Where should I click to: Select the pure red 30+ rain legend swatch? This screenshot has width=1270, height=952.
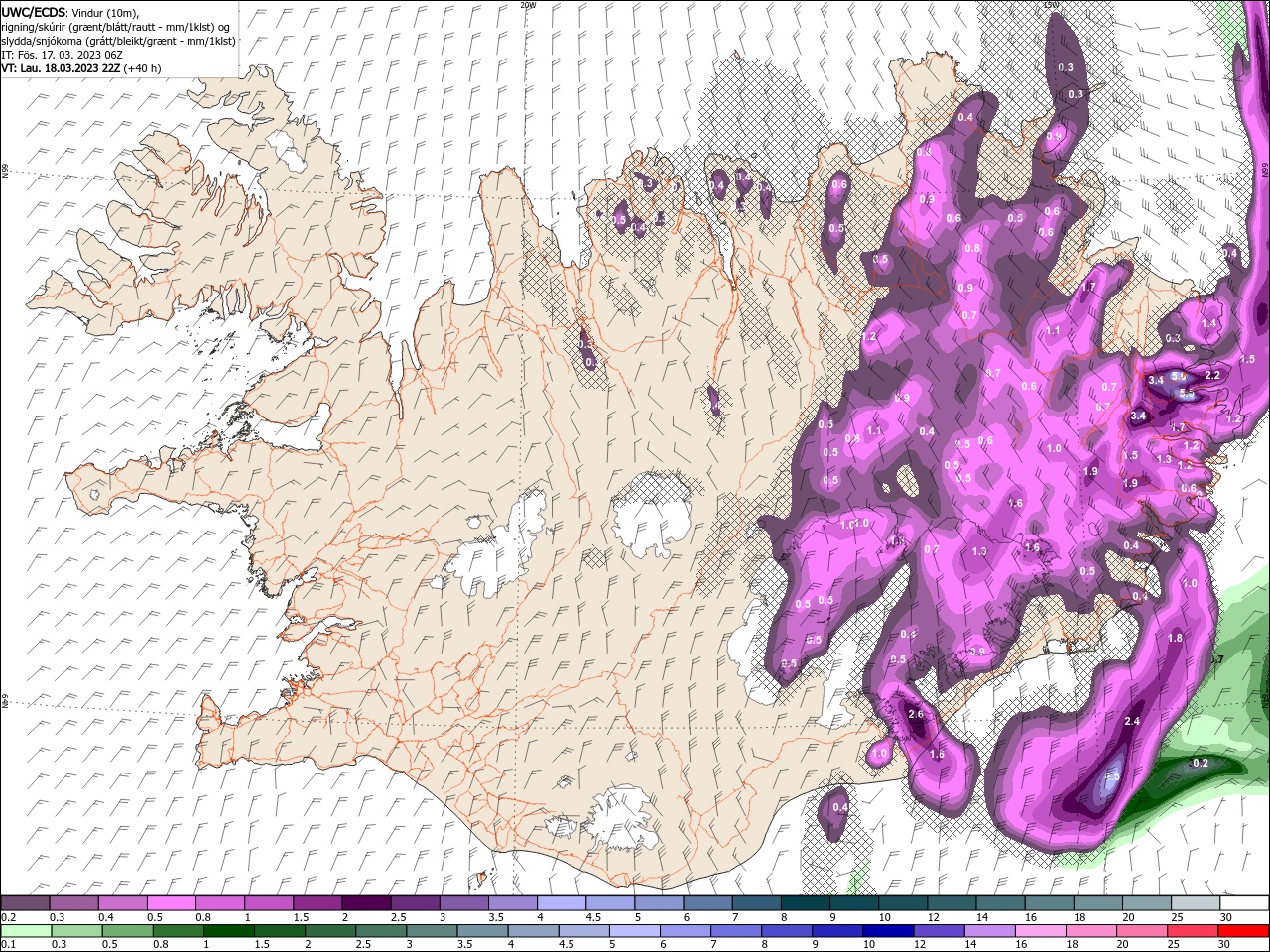(x=1244, y=931)
